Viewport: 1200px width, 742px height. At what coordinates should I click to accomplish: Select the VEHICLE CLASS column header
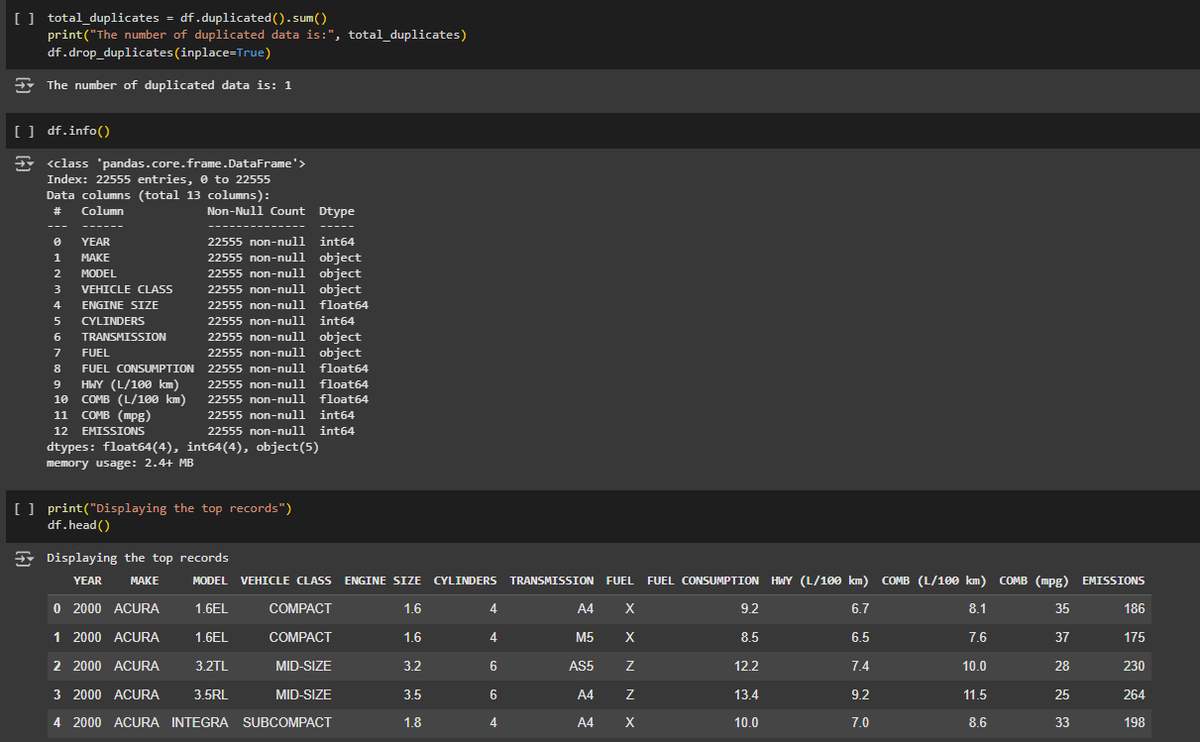click(286, 581)
